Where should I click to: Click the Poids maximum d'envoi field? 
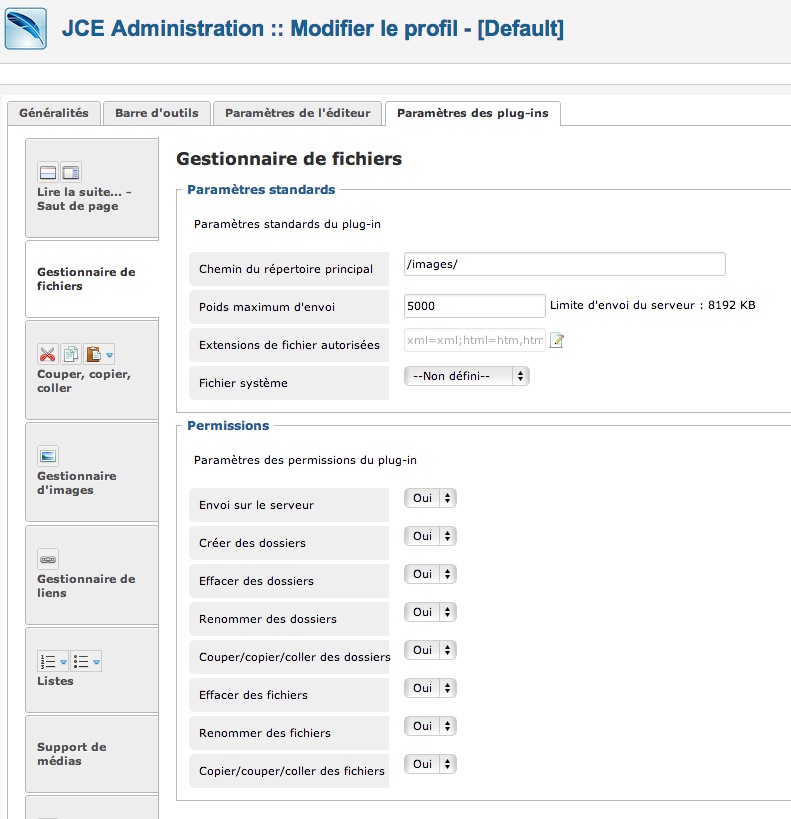[474, 306]
